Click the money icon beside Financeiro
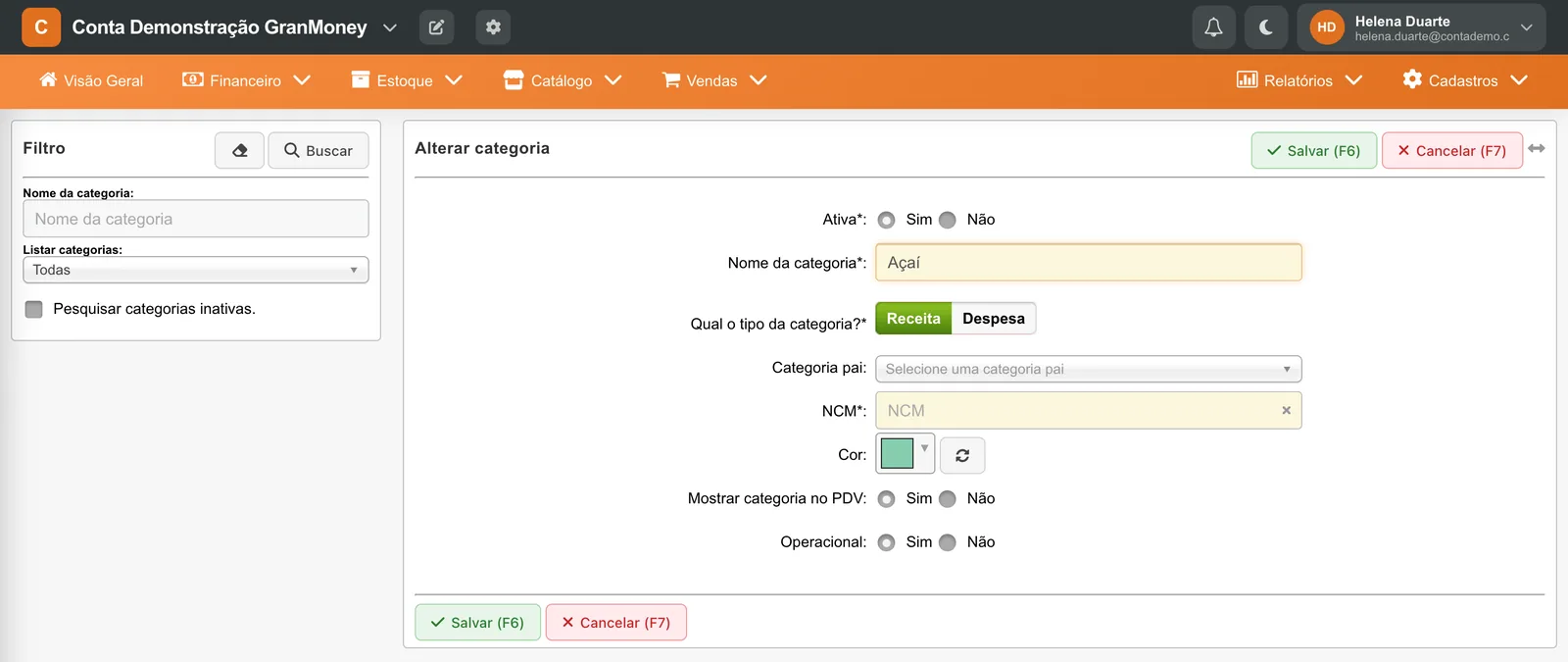Viewport: 1568px width, 662px height. (x=193, y=79)
